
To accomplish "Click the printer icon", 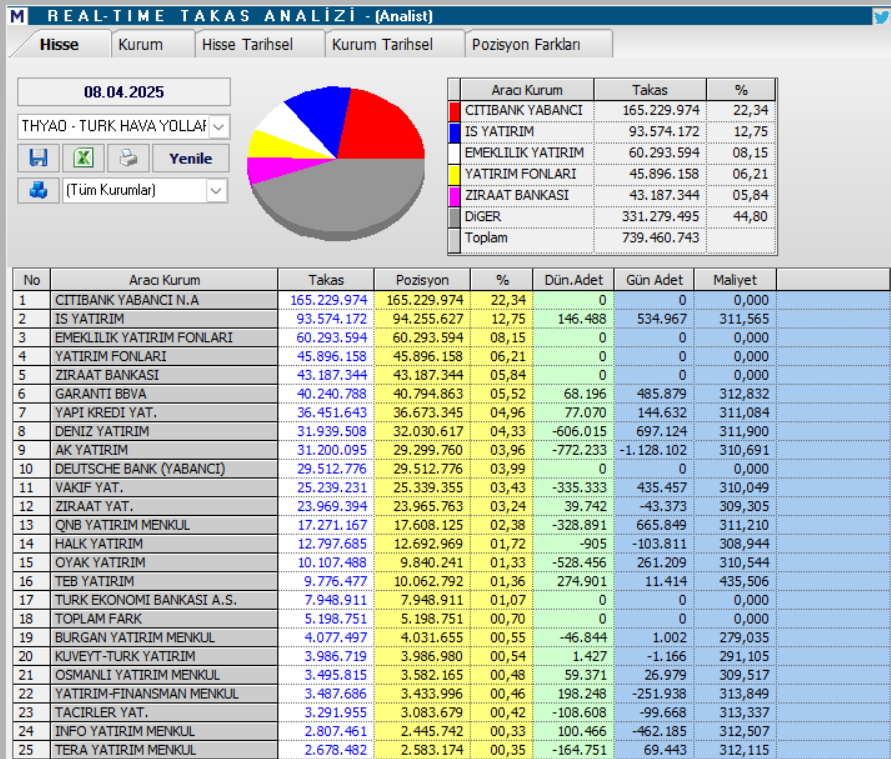I will pos(128,158).
